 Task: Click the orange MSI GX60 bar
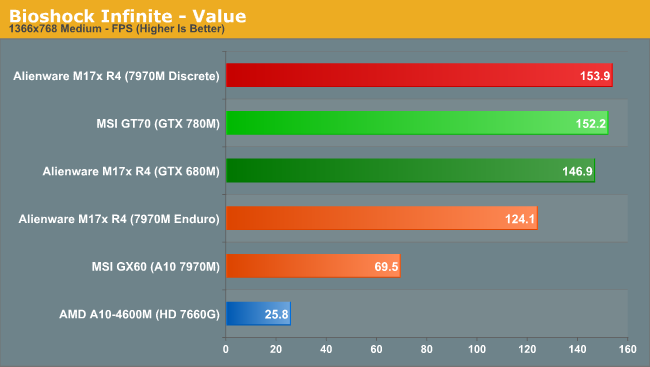(x=313, y=266)
